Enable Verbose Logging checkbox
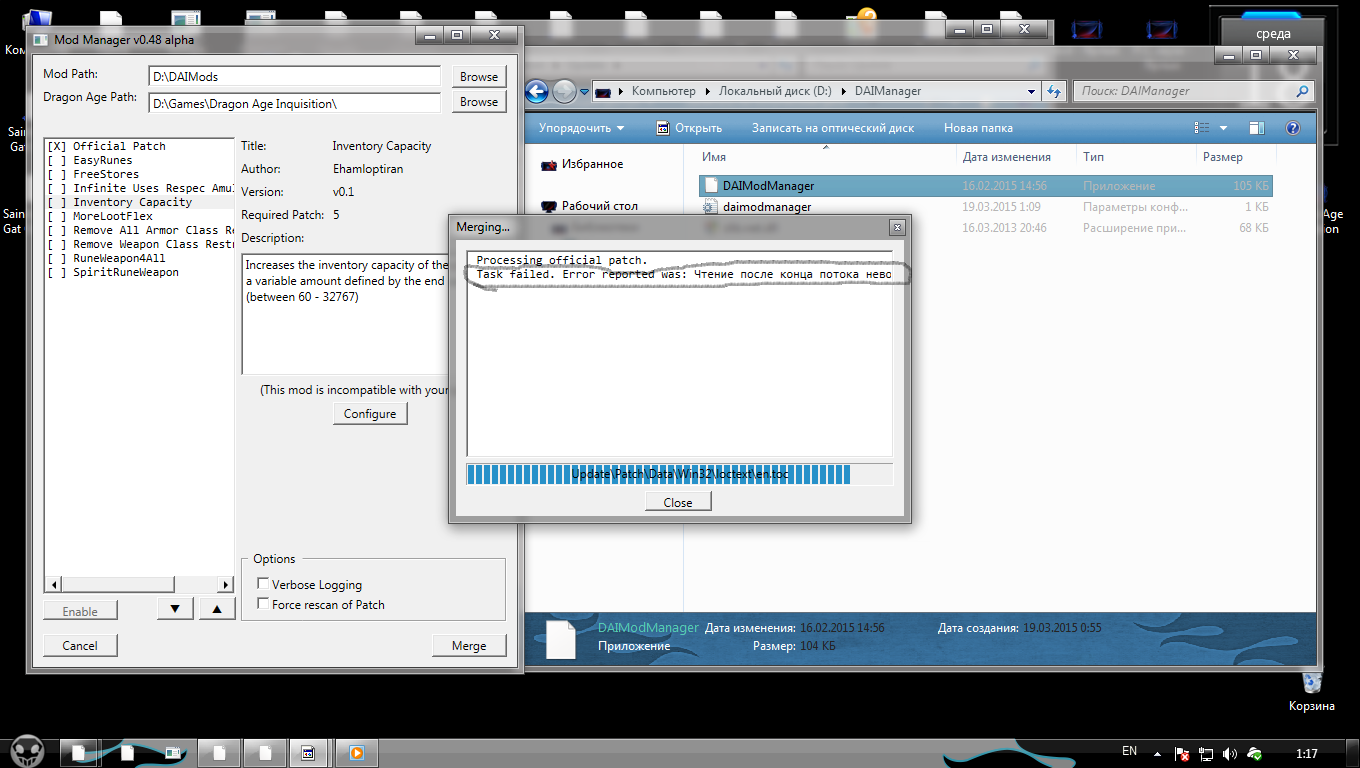Image resolution: width=1360 pixels, height=768 pixels. 263,584
